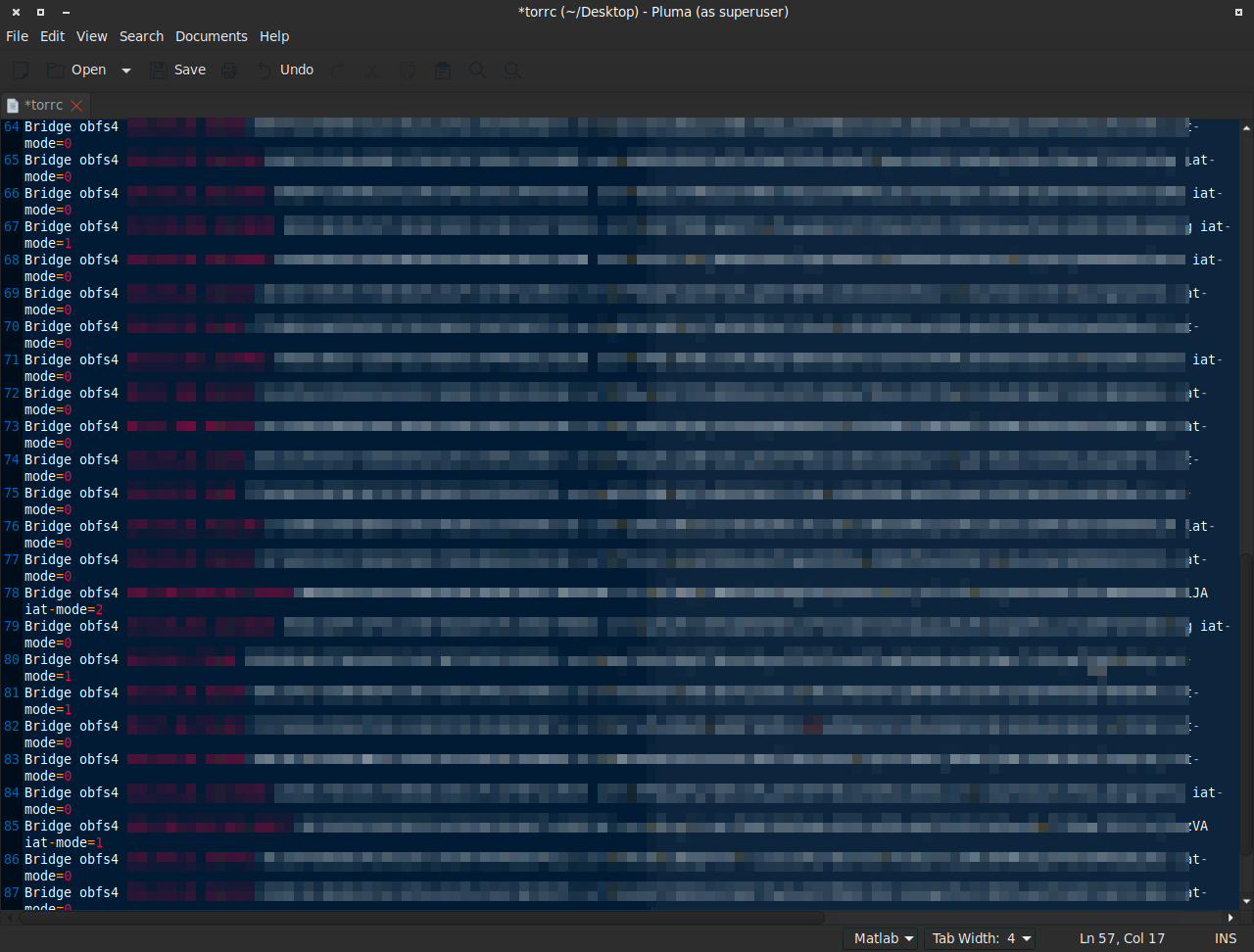This screenshot has width=1254, height=952.
Task: Open the Search menu
Action: coord(141,36)
